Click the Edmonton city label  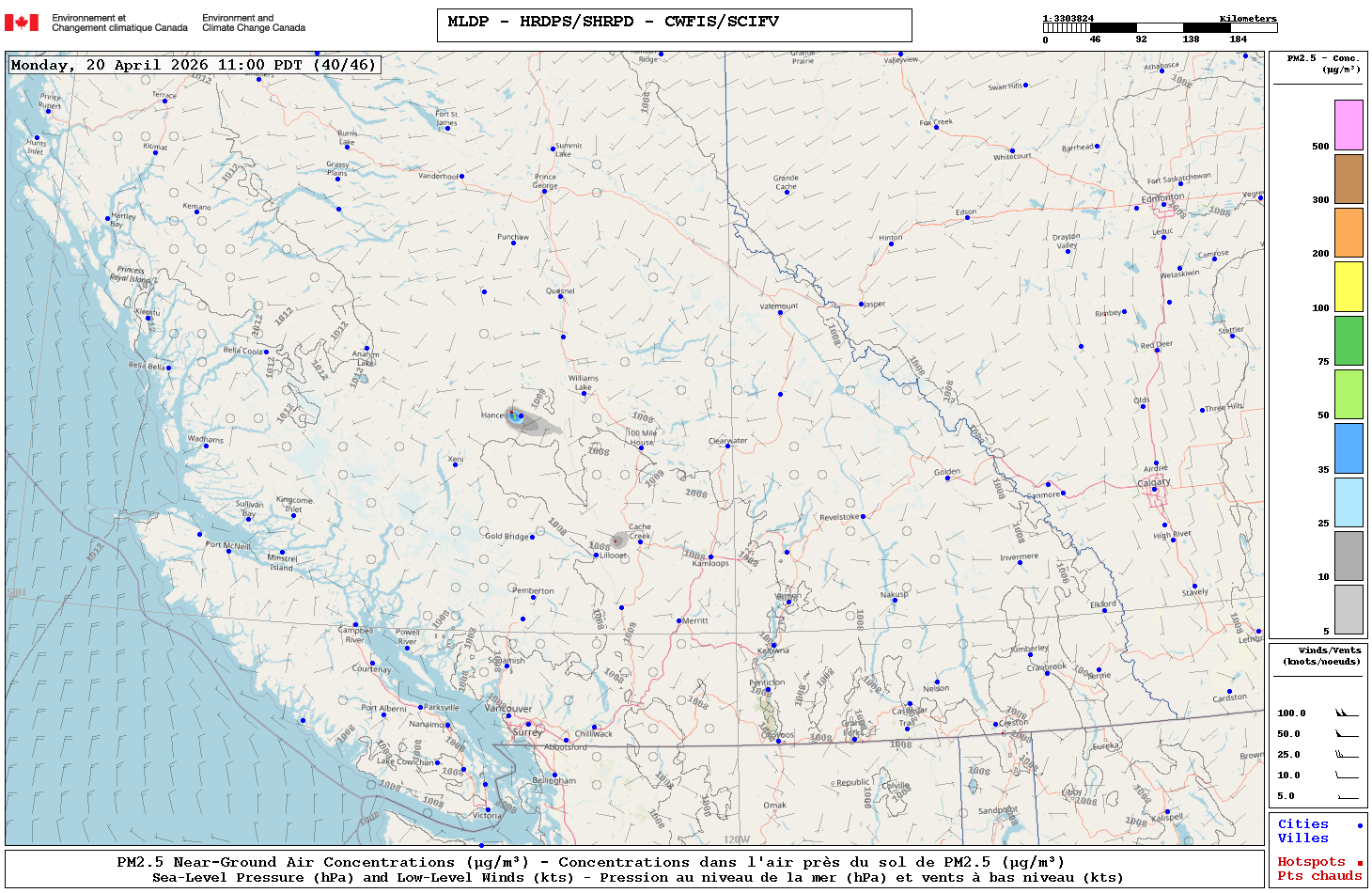pyautogui.click(x=1162, y=198)
